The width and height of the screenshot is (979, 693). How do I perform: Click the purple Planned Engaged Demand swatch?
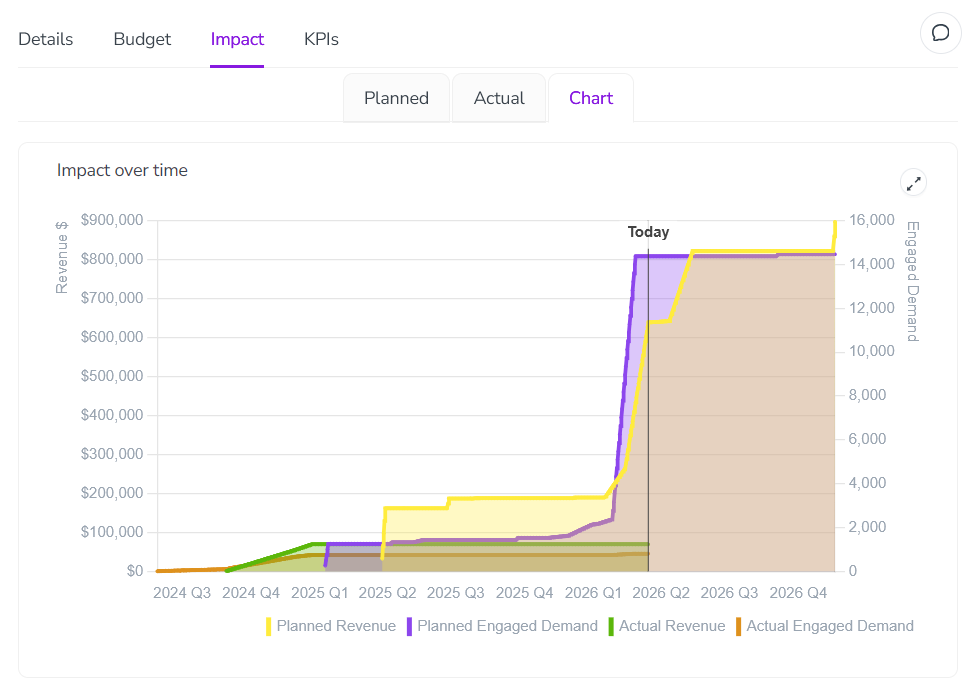point(410,627)
